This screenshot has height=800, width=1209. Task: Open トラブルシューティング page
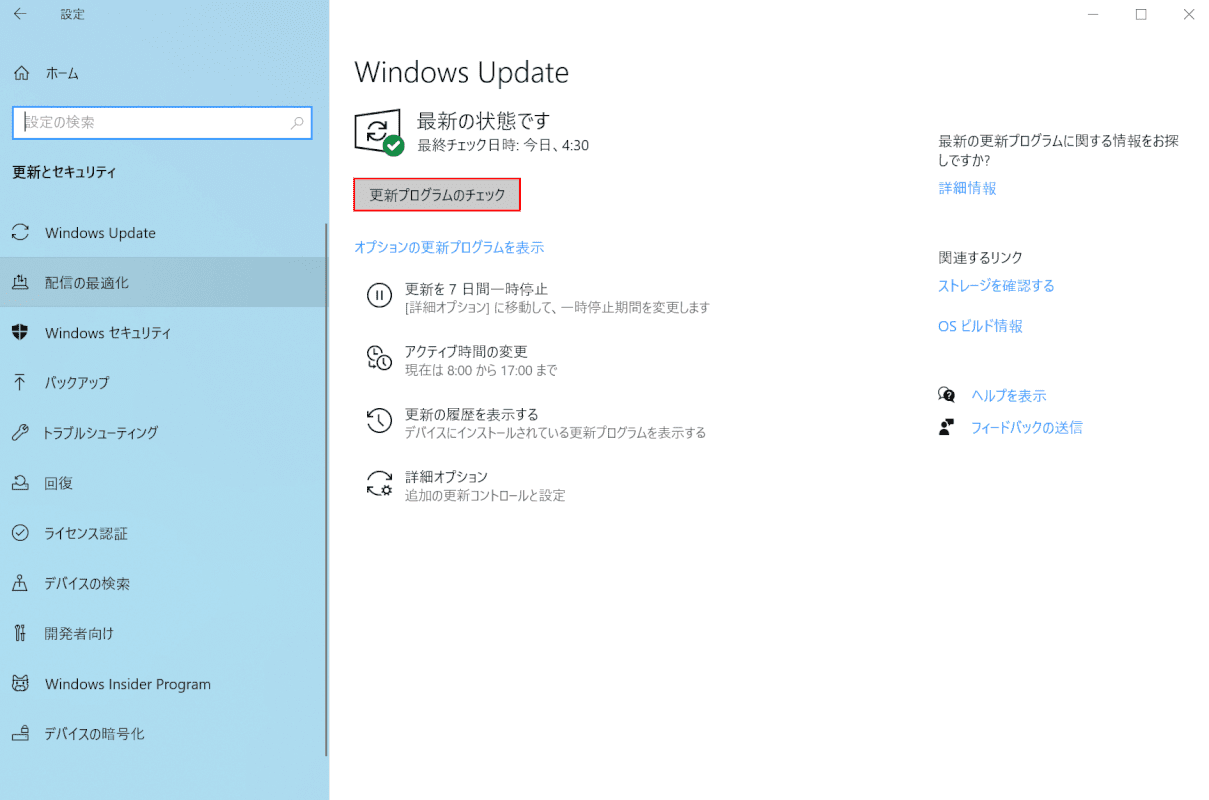[164, 433]
